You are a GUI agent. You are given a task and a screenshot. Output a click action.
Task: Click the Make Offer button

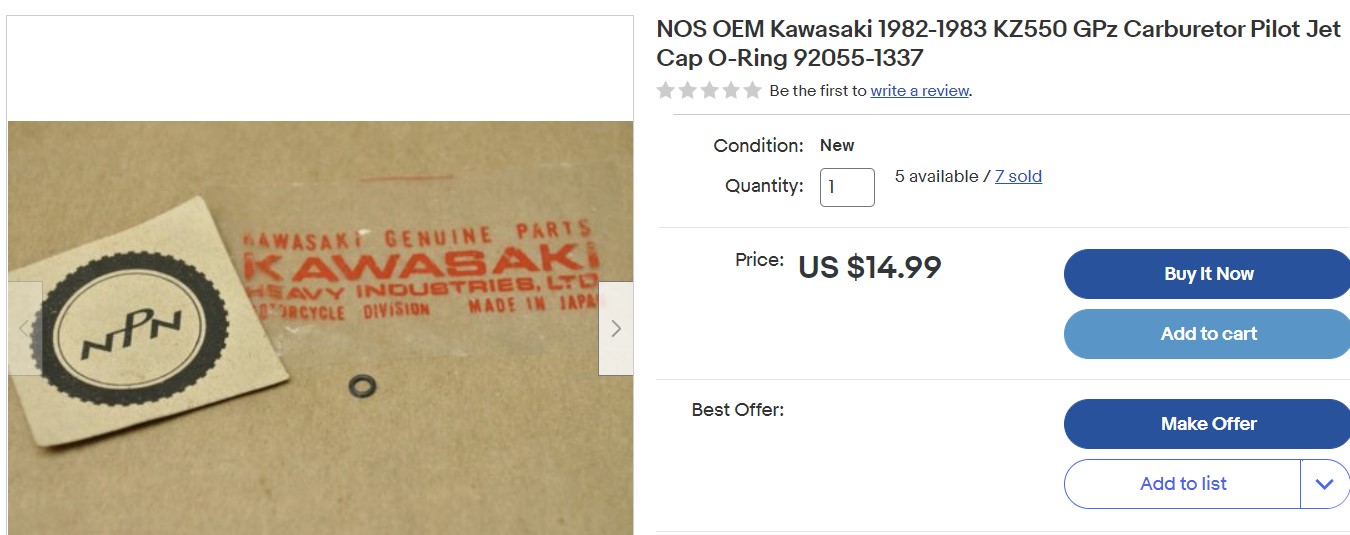[1208, 424]
